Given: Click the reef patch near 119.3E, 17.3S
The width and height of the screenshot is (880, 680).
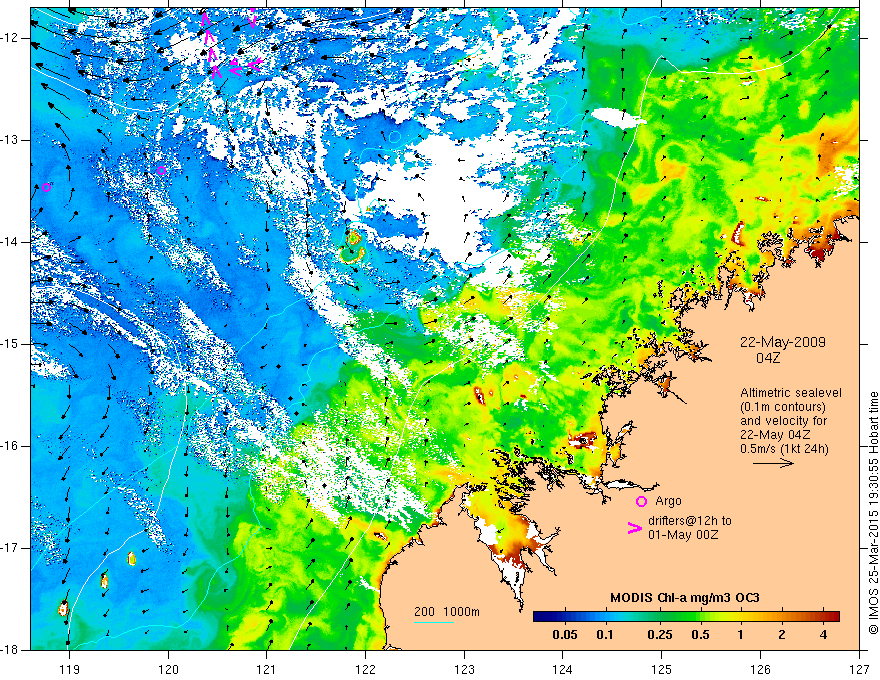Looking at the screenshot, I should [104, 580].
